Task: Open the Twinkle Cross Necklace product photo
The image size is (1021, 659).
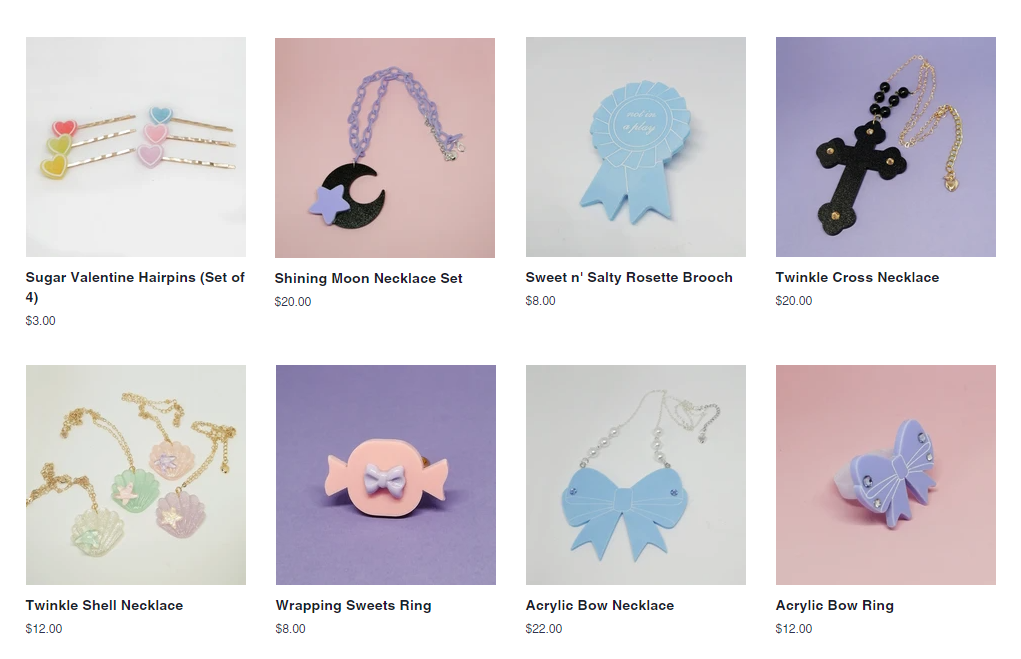Action: click(x=886, y=147)
